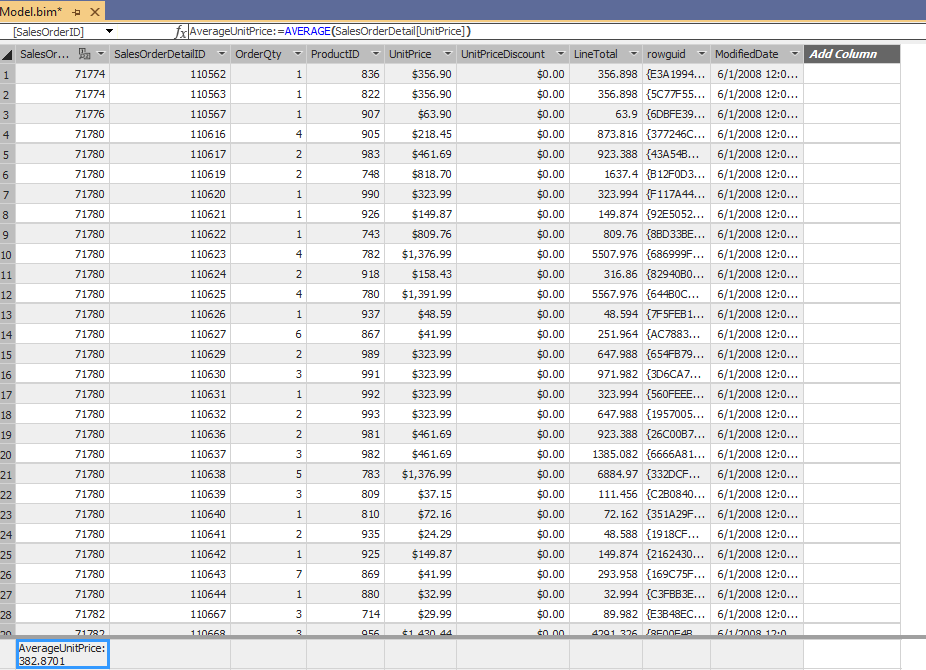Click UnitPrice cell $218.45
Screen dimensions: 926x670
click(420, 134)
